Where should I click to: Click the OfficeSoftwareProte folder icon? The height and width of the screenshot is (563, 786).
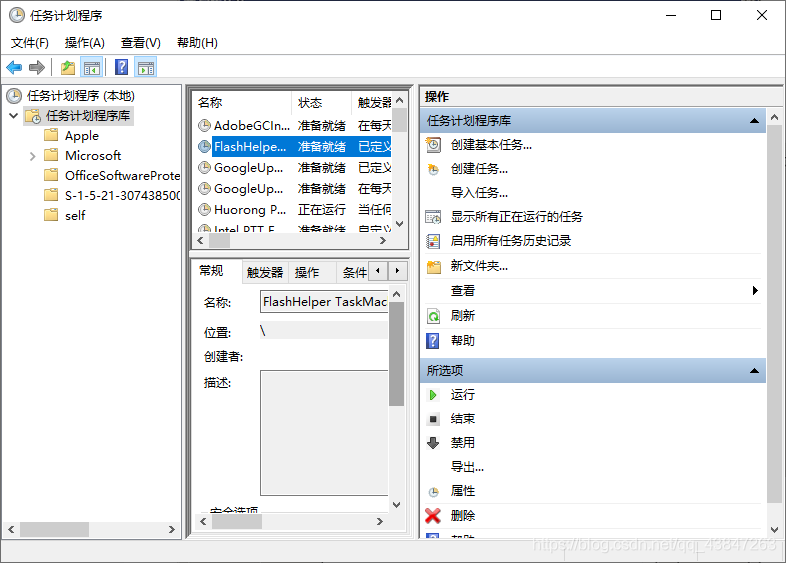51,174
